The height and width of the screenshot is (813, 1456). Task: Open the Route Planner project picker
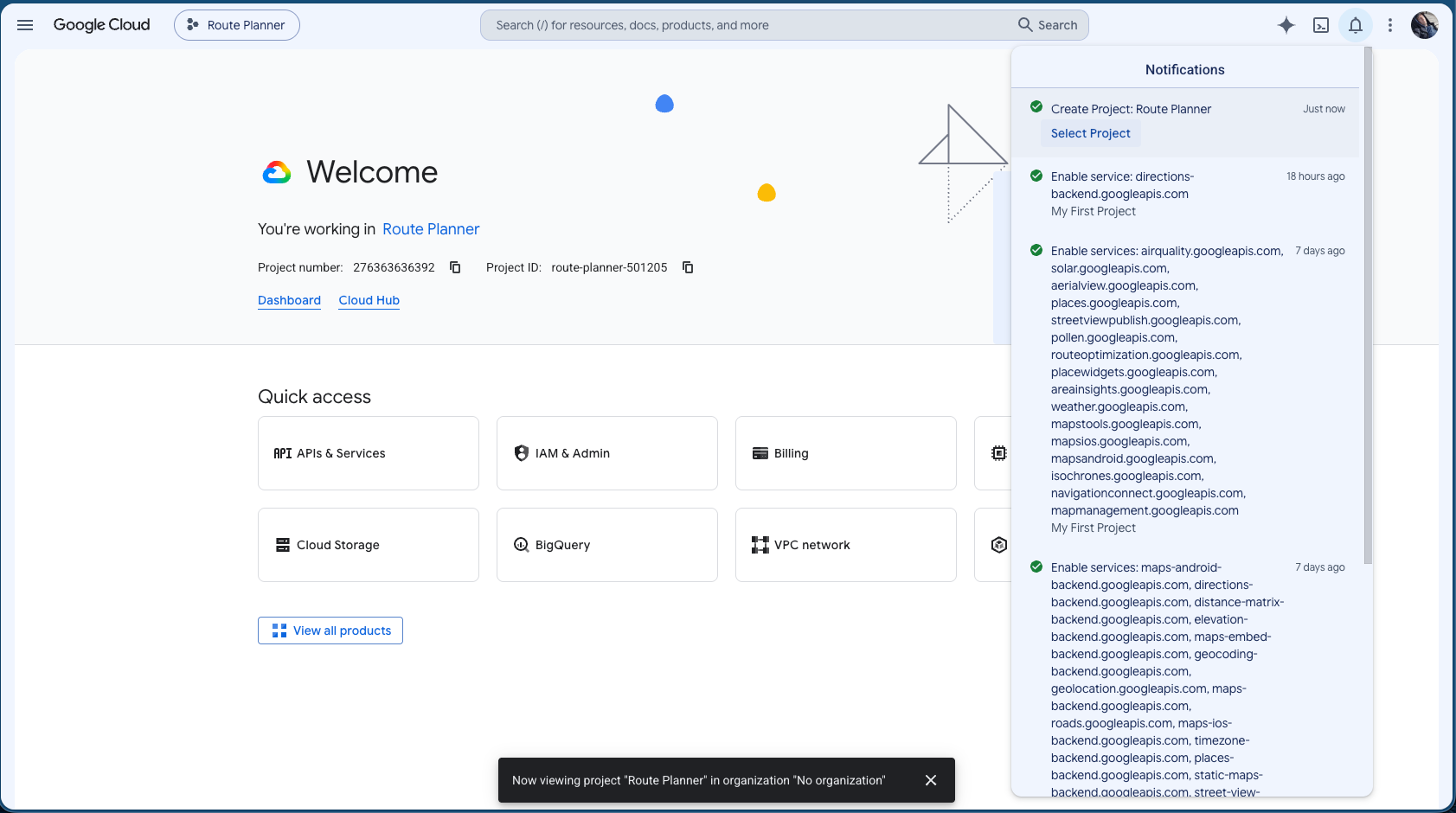click(x=237, y=25)
